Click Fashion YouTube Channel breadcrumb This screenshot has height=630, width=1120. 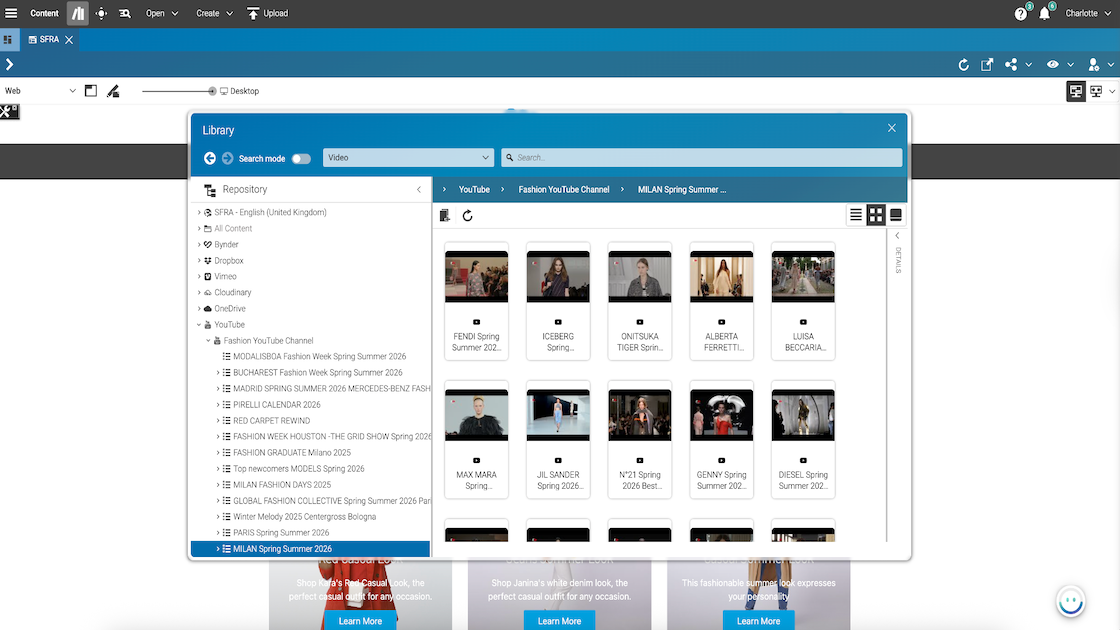click(563, 189)
